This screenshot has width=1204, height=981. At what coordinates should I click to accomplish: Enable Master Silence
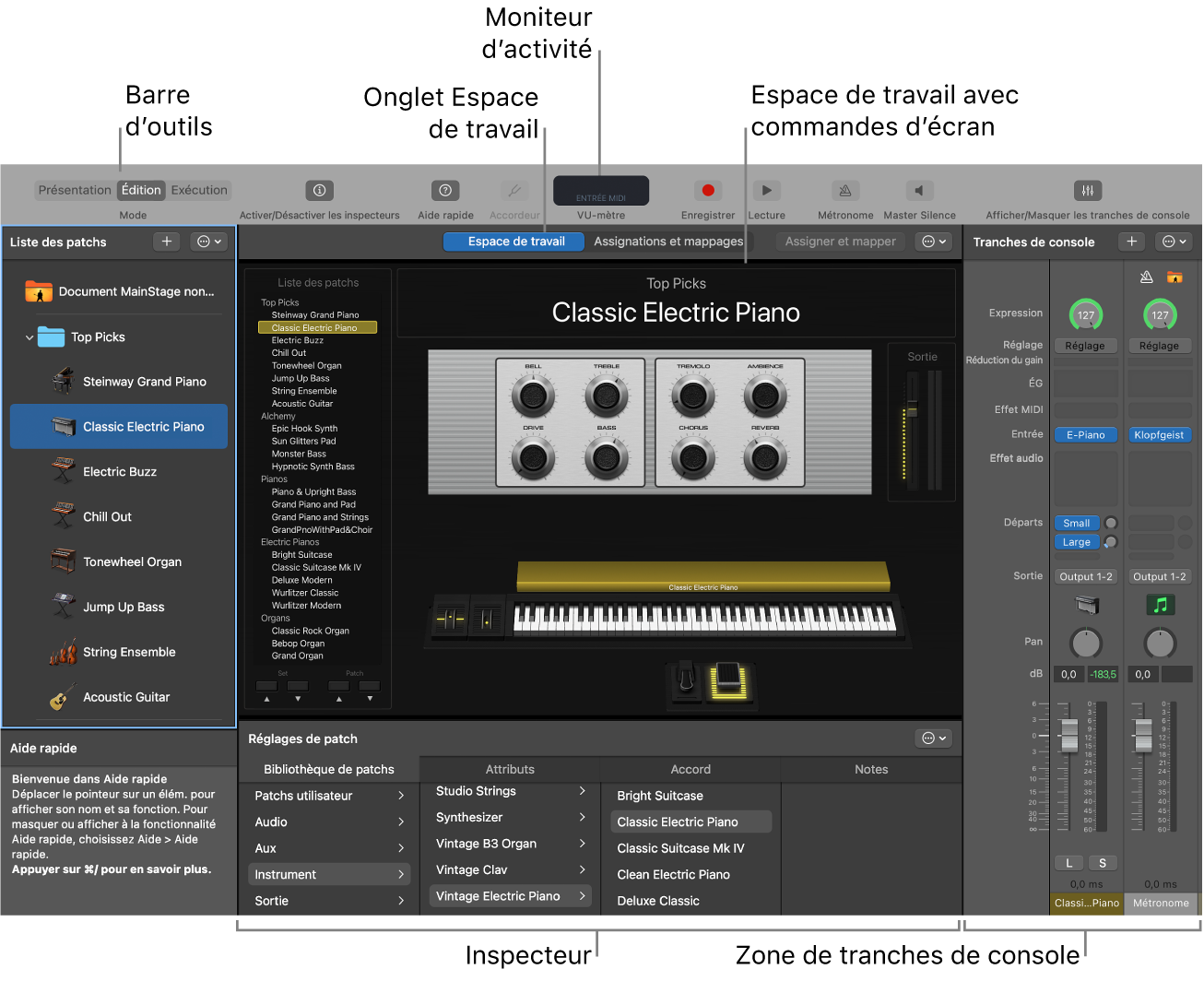[x=918, y=190]
